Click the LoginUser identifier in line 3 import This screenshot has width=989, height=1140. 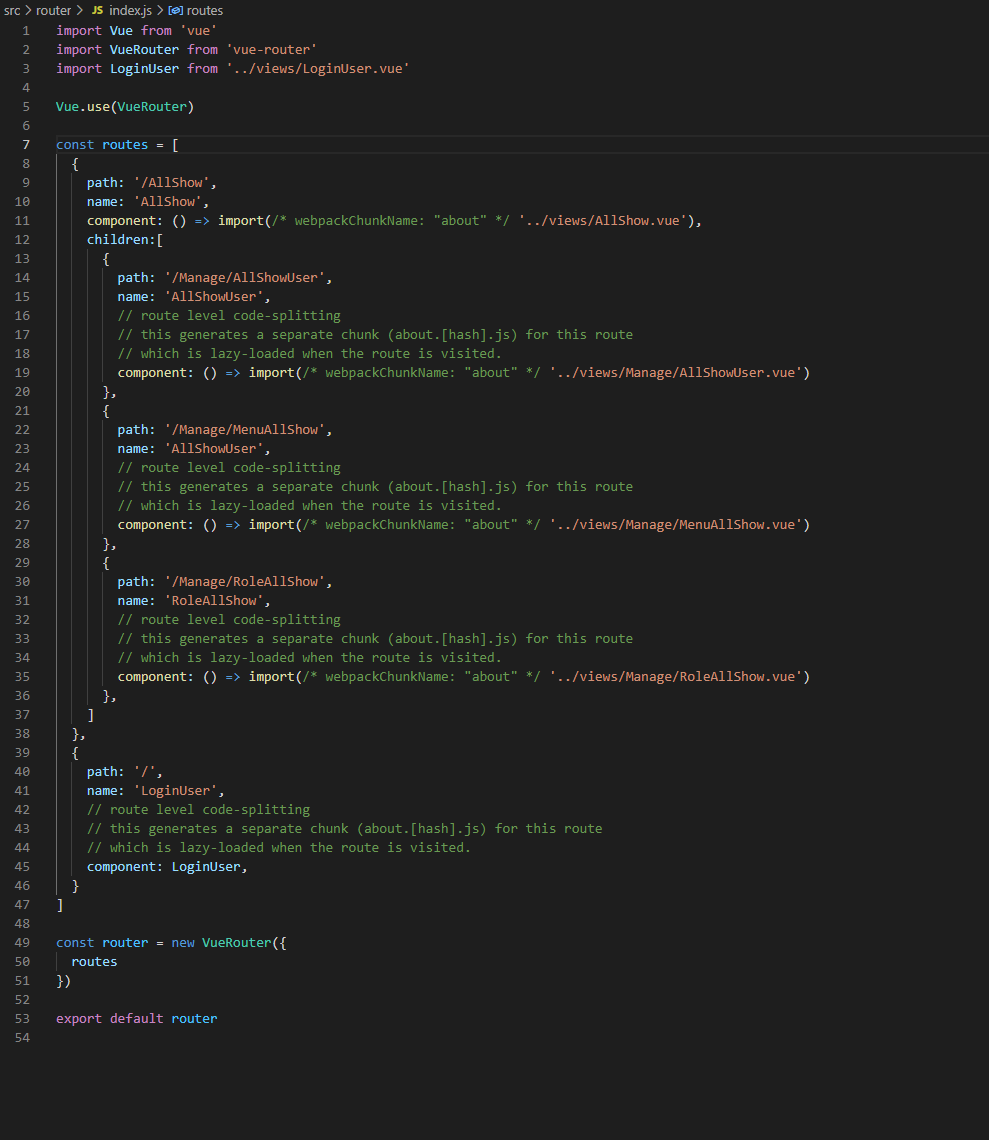click(x=144, y=68)
